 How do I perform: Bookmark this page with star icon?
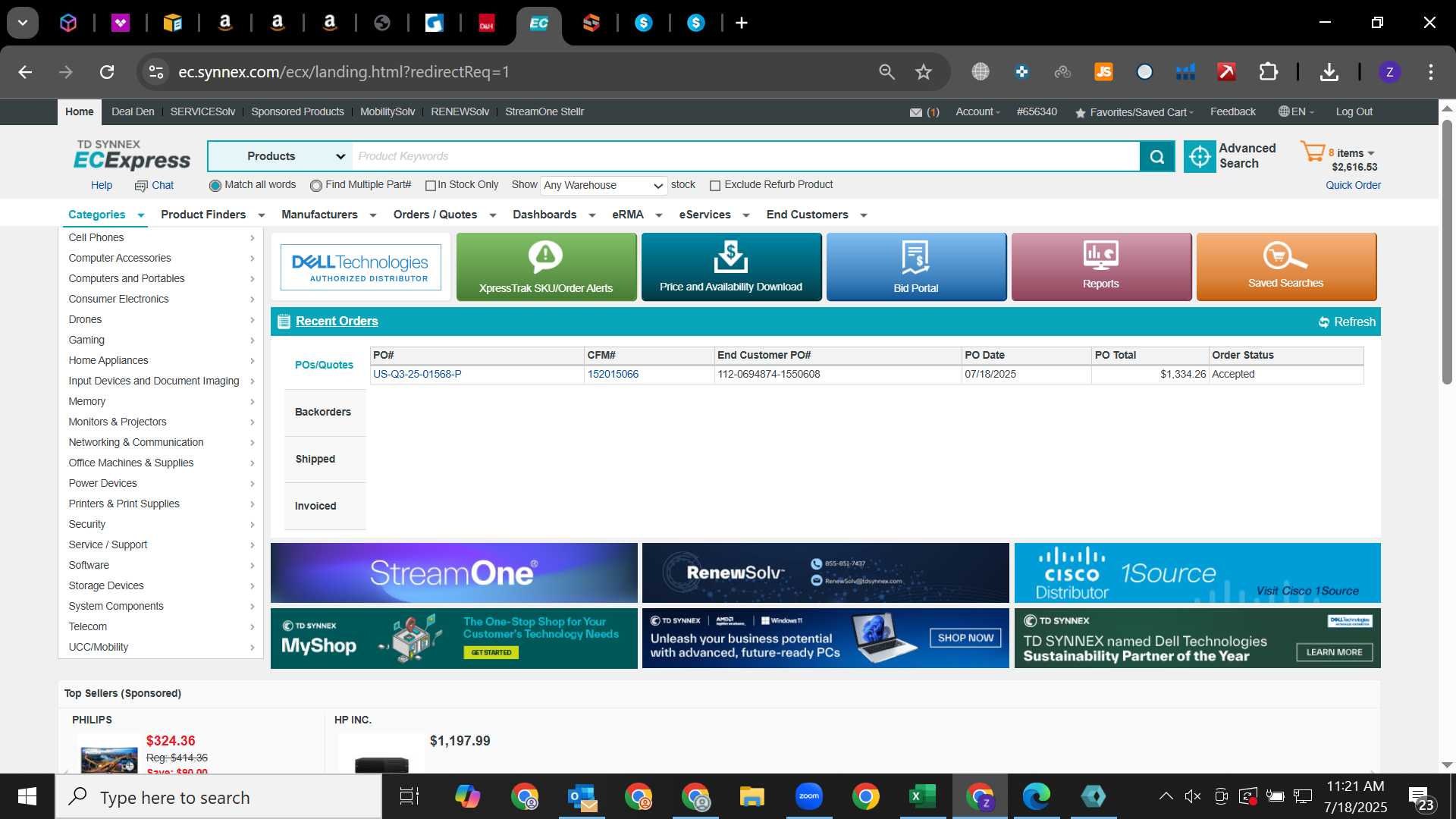[923, 72]
